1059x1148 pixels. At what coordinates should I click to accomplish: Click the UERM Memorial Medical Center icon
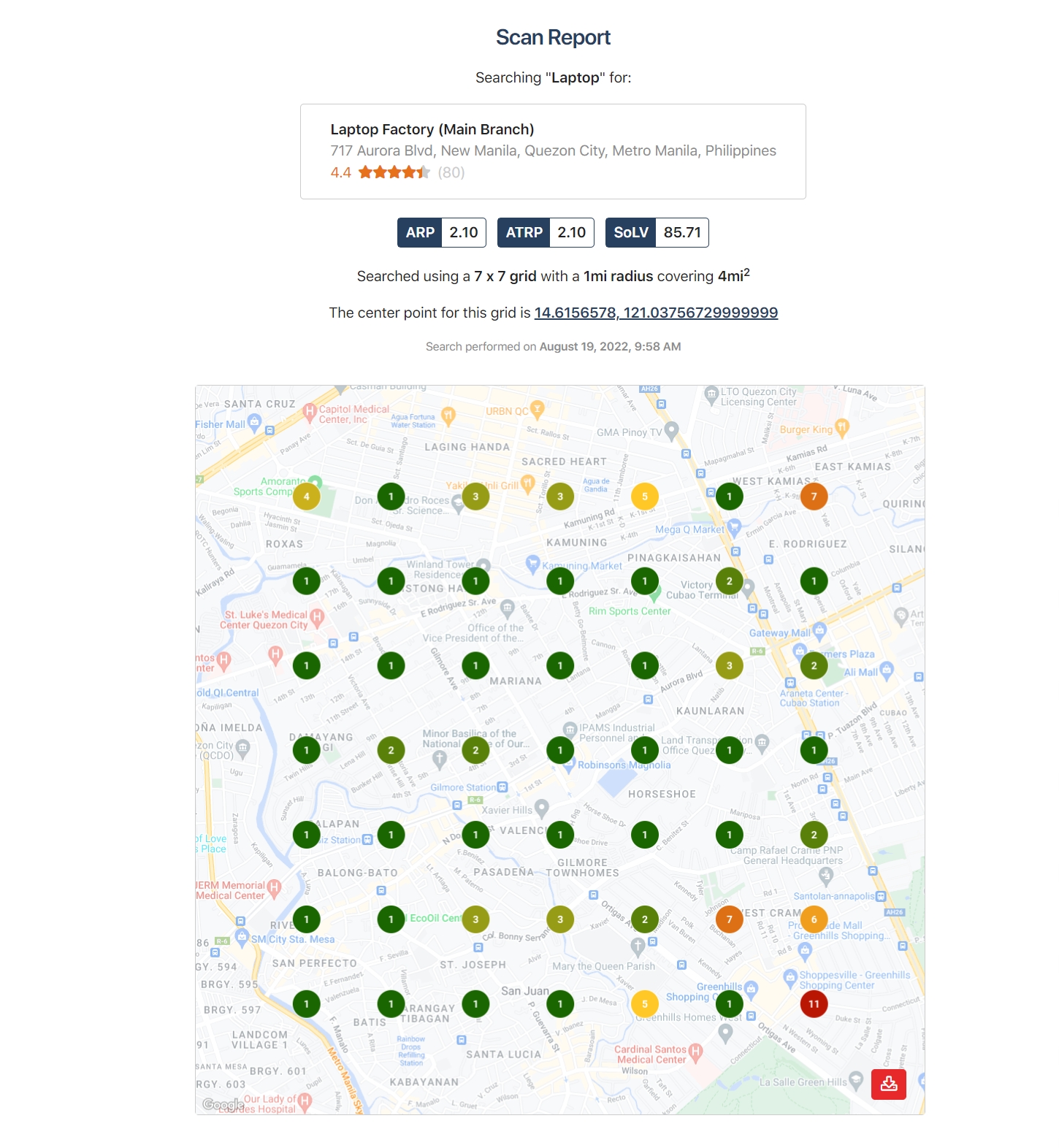[274, 887]
